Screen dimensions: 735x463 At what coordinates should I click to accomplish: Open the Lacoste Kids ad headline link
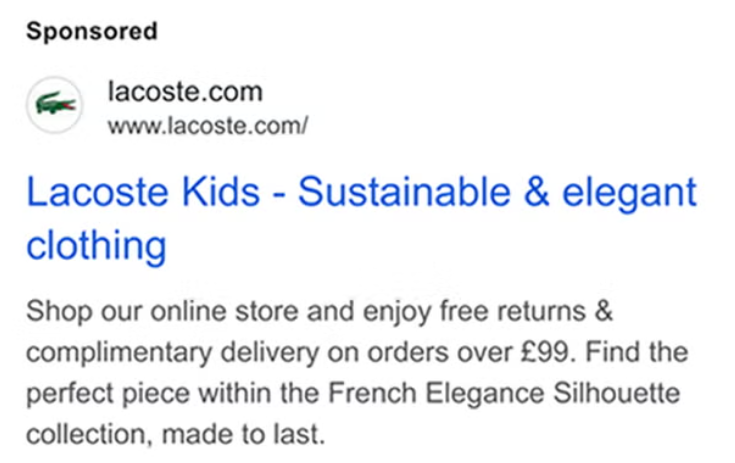pos(360,192)
